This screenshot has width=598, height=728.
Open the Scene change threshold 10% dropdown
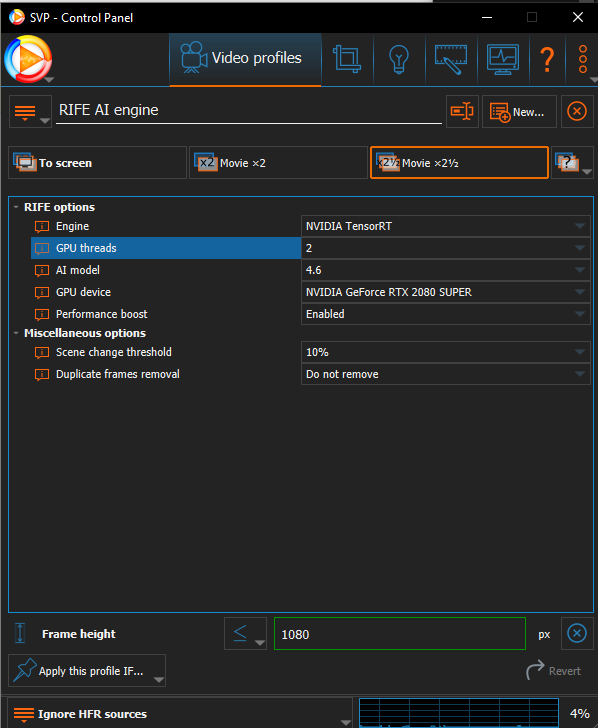pyautogui.click(x=446, y=352)
